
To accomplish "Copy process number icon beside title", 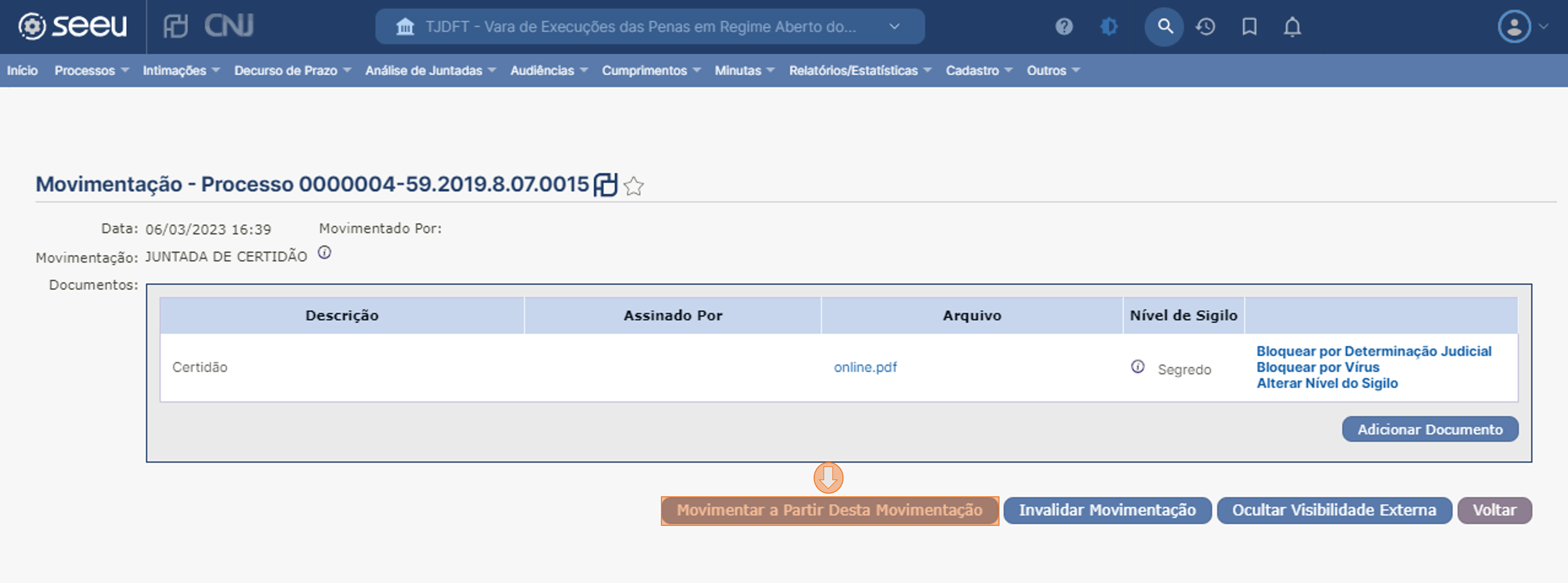I will (605, 185).
